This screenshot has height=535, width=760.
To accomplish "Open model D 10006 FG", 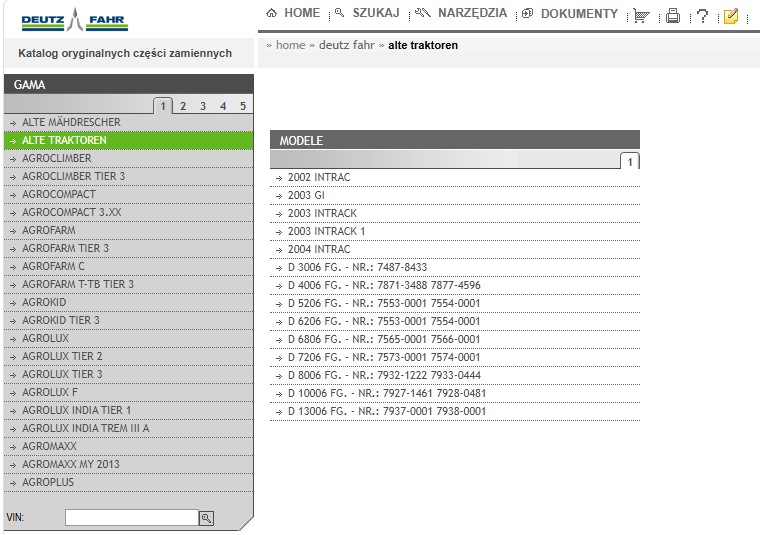I will (455, 393).
